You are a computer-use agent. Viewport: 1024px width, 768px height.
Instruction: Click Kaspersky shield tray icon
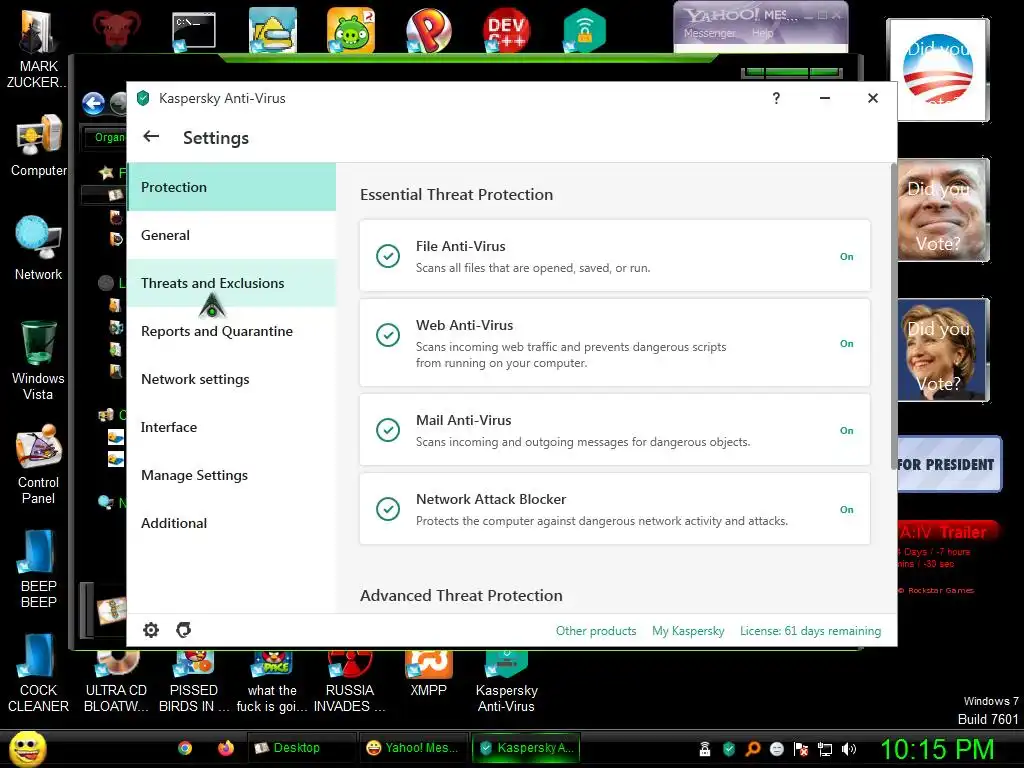pos(729,749)
